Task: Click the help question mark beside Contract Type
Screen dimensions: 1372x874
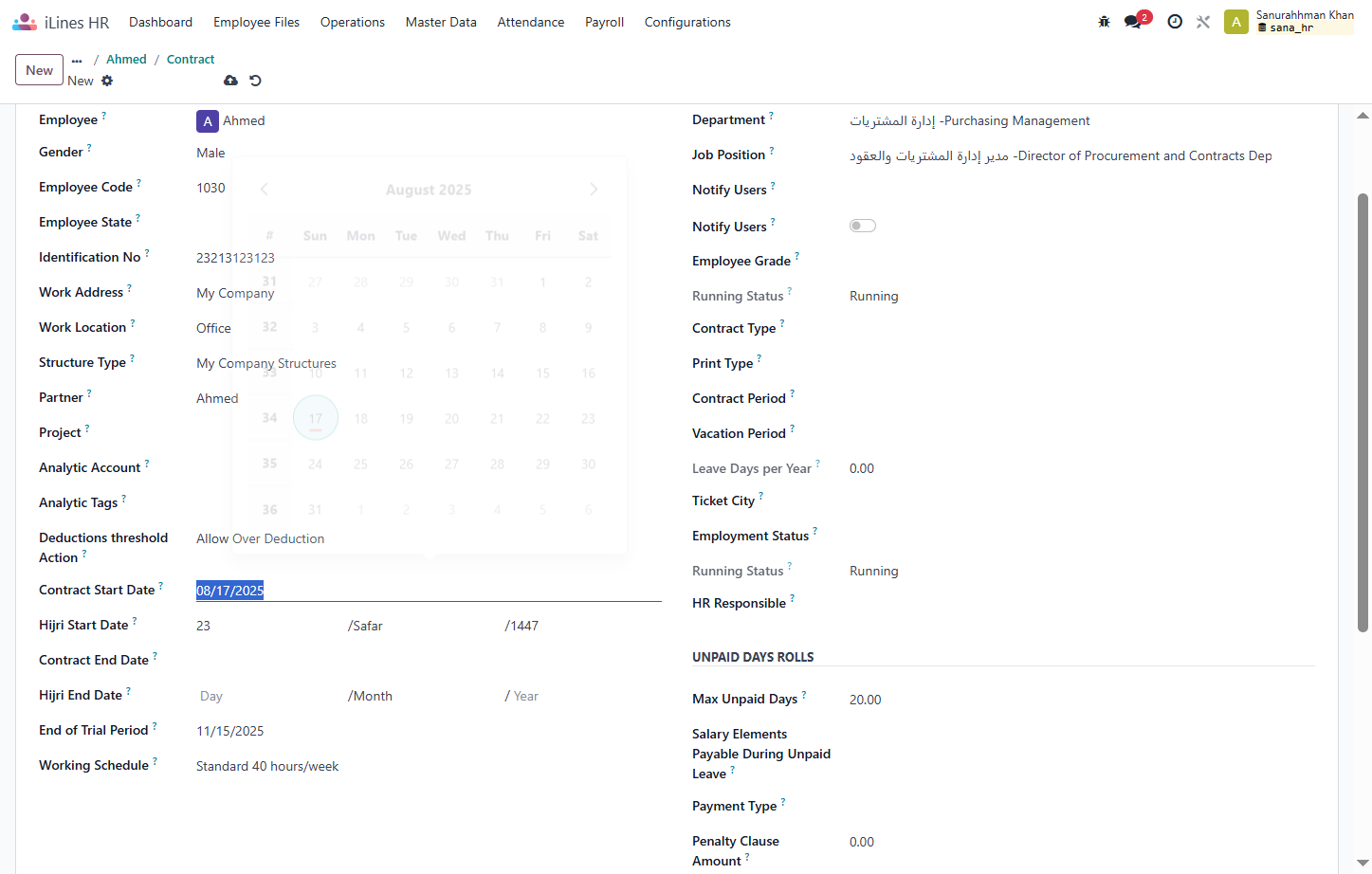Action: click(782, 323)
